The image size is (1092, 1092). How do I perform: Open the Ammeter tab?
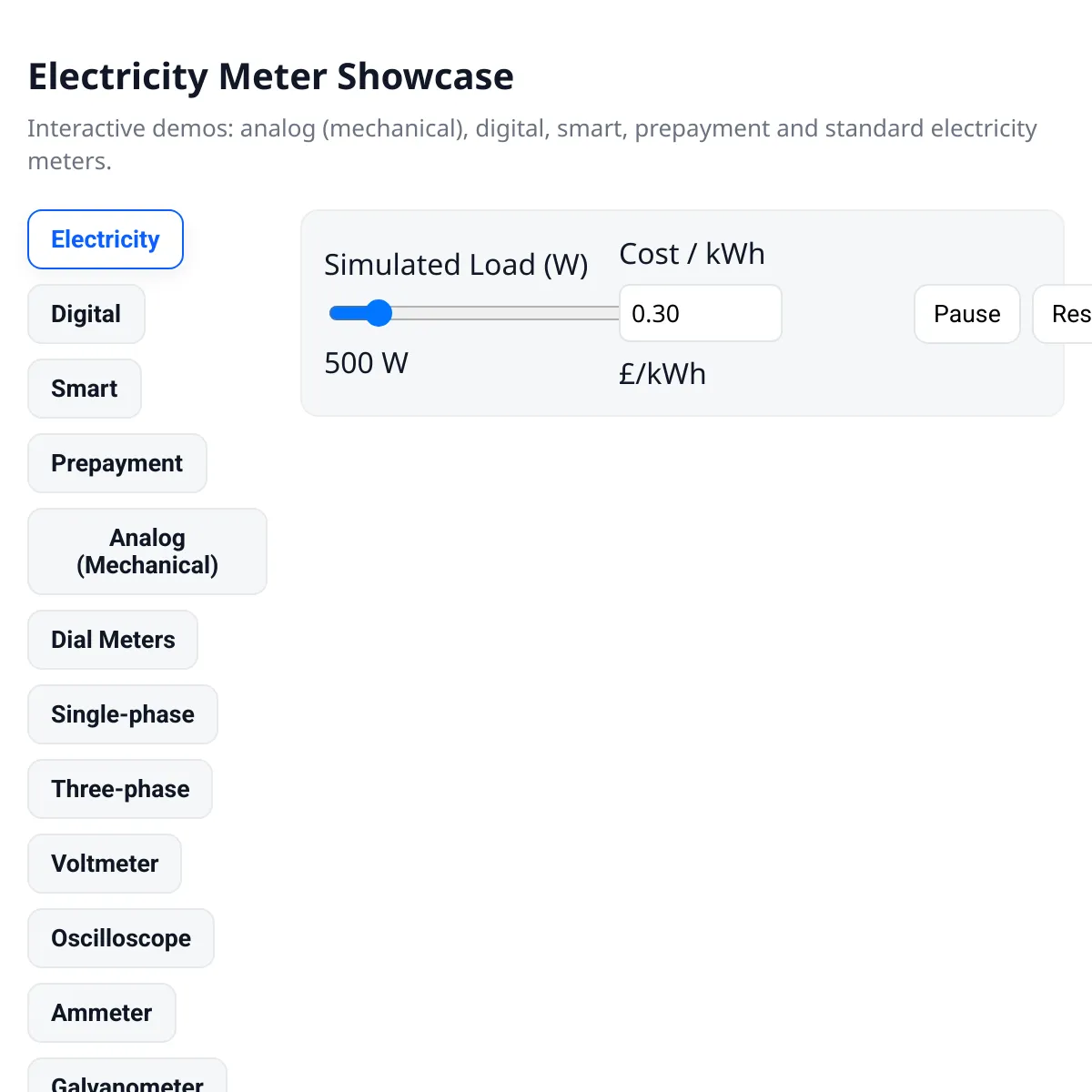pos(102,1013)
